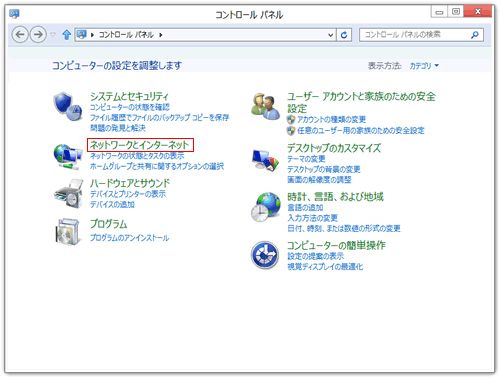Image resolution: width=500 pixels, height=378 pixels.
Task: Click shield icon beside アカウントの種類の変更
Action: coord(291,120)
